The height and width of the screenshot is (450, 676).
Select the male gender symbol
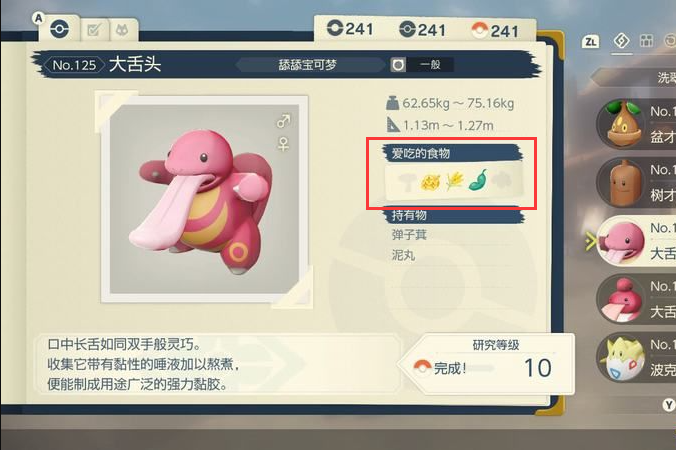click(x=283, y=121)
